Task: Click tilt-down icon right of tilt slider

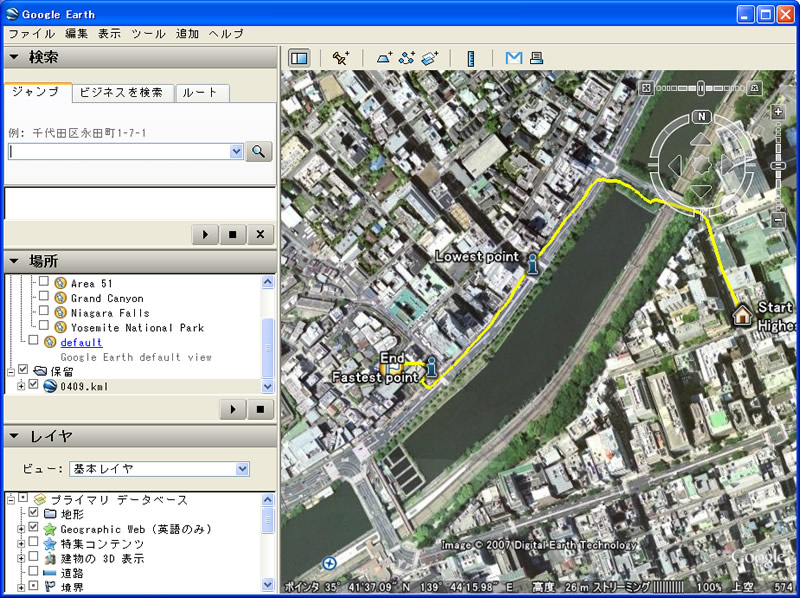Action: [755, 88]
